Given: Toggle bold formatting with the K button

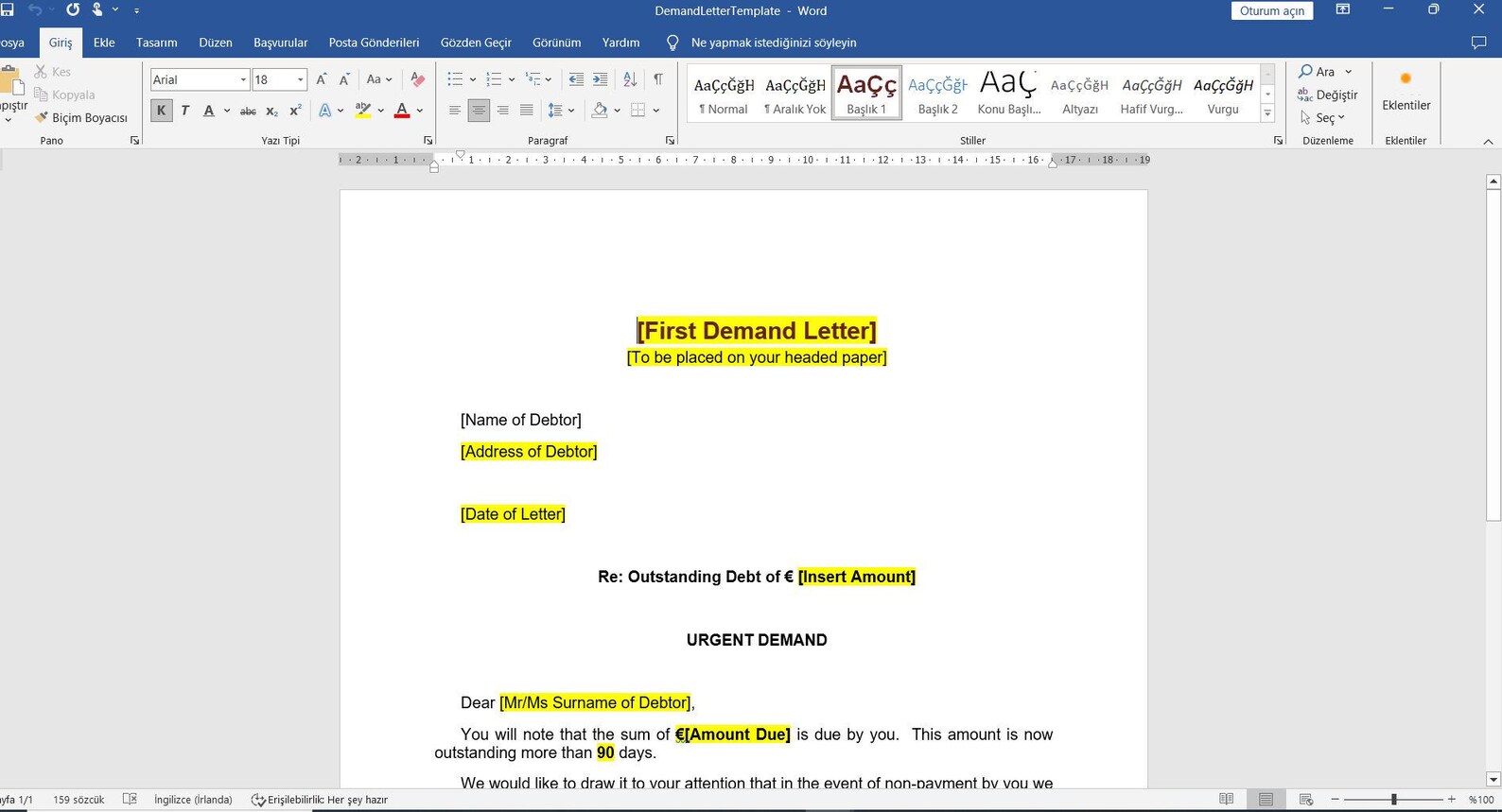Looking at the screenshot, I should (x=161, y=111).
